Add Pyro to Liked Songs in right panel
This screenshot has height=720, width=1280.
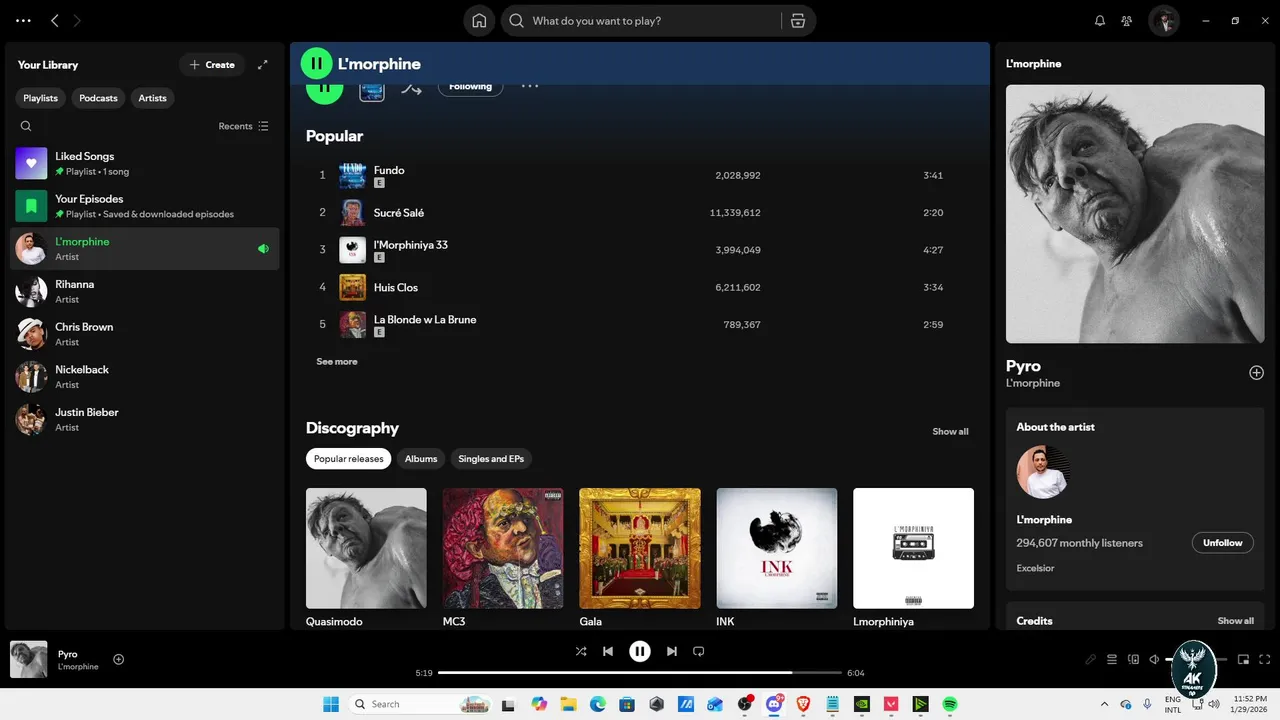[1257, 373]
